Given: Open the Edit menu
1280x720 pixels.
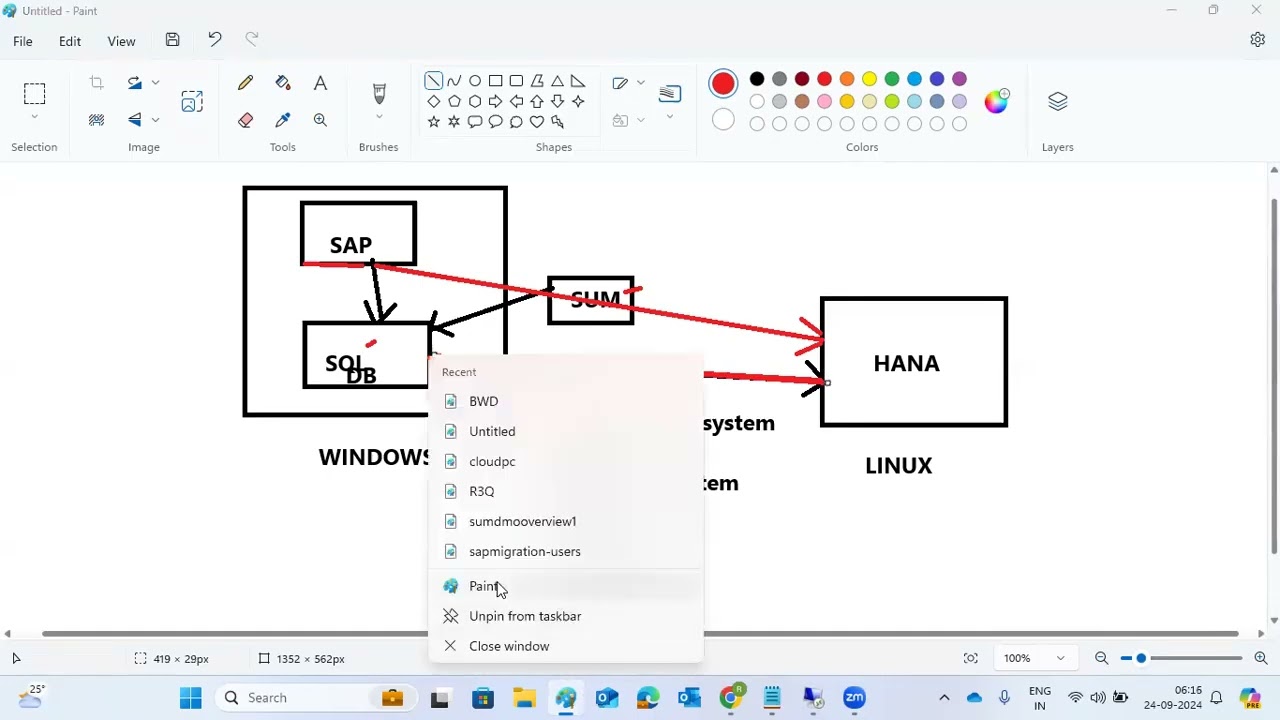Looking at the screenshot, I should (70, 41).
